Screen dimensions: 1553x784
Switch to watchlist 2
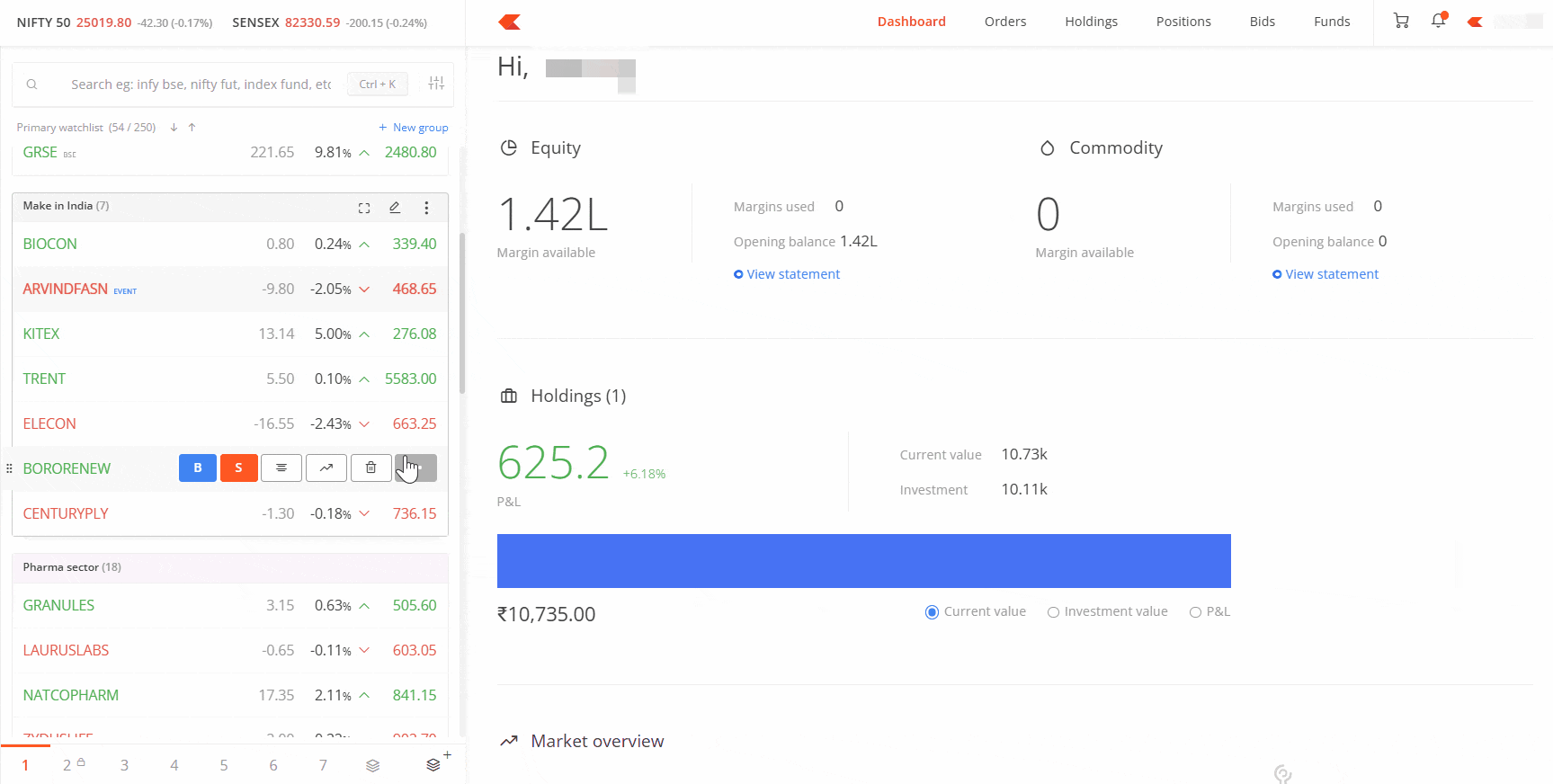(x=74, y=765)
